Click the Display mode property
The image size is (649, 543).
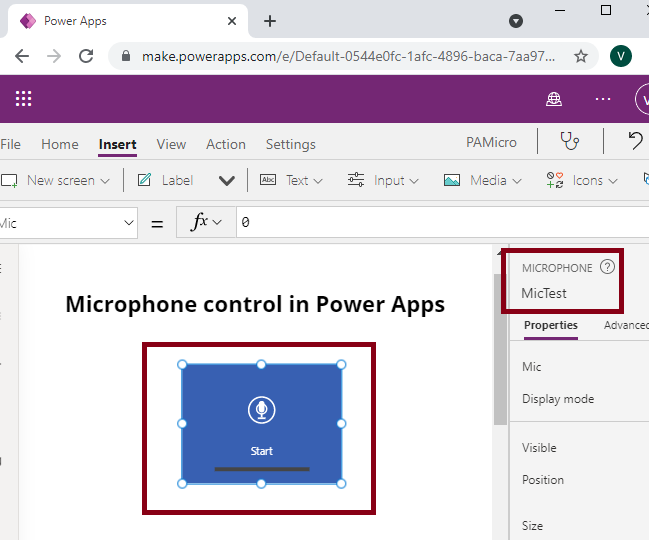click(x=558, y=399)
